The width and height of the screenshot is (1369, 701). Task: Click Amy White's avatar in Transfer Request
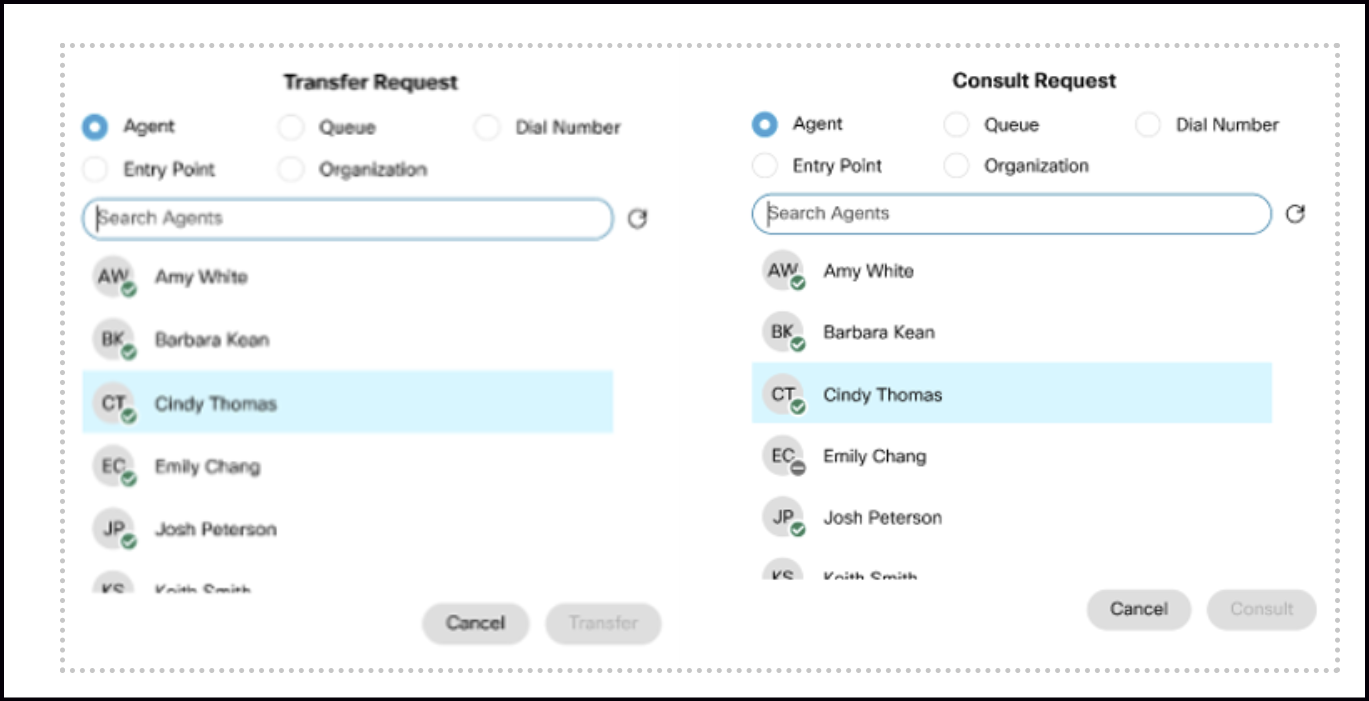tap(112, 278)
